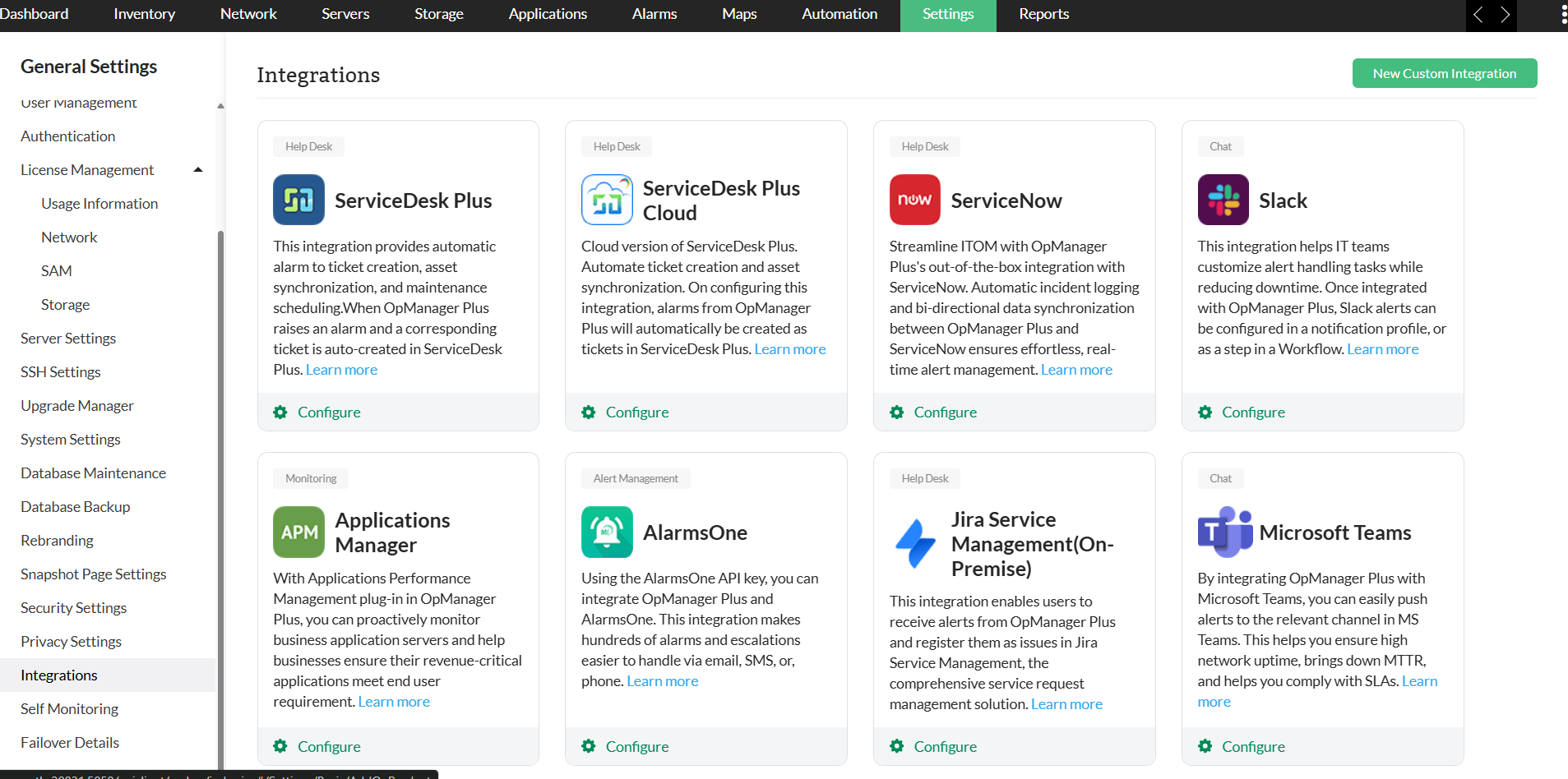1568x779 pixels.
Task: Click the gear icon on Slack card
Action: tap(1205, 412)
